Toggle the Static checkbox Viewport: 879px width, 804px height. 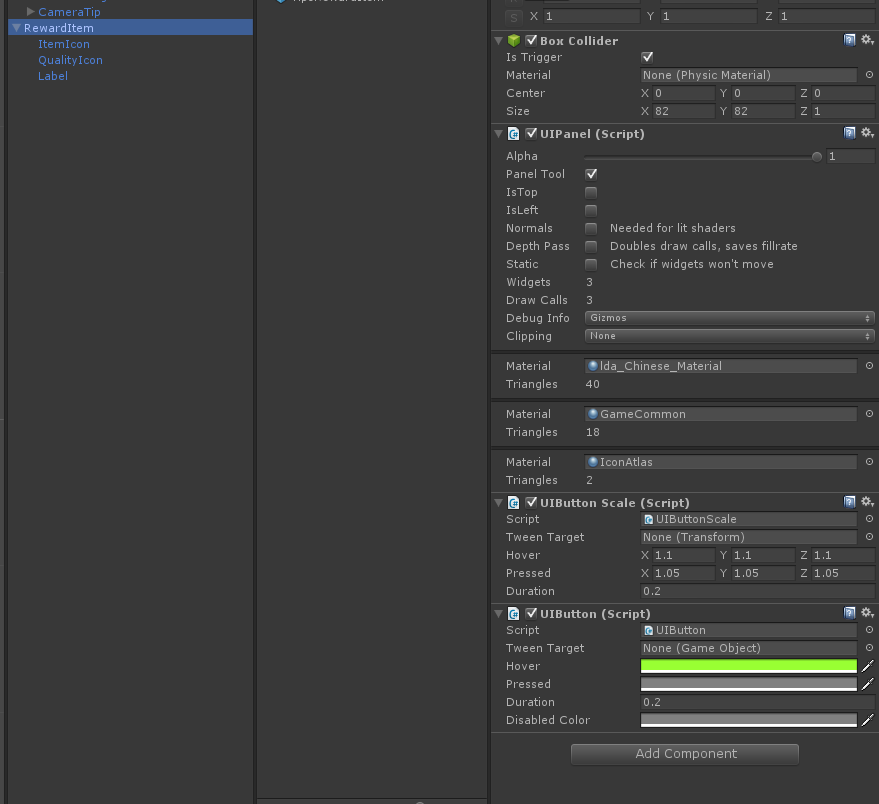click(591, 264)
